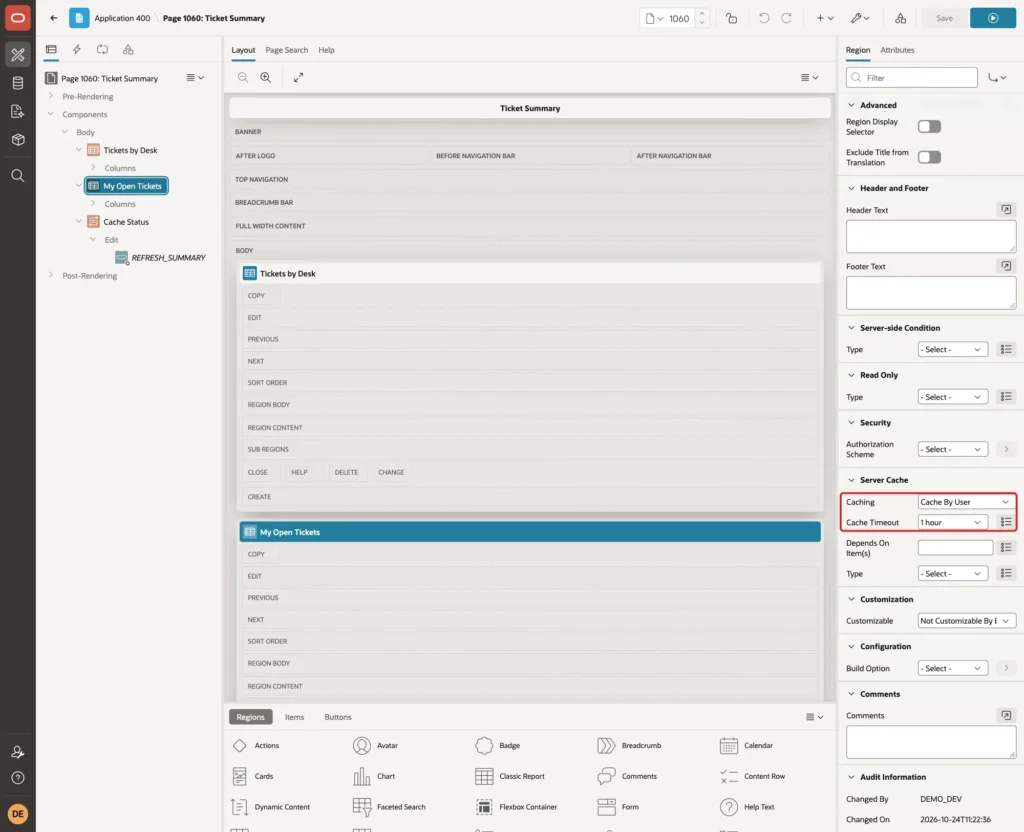Click the search magnifier in left sidebar
Image resolution: width=1024 pixels, height=832 pixels.
(x=18, y=176)
